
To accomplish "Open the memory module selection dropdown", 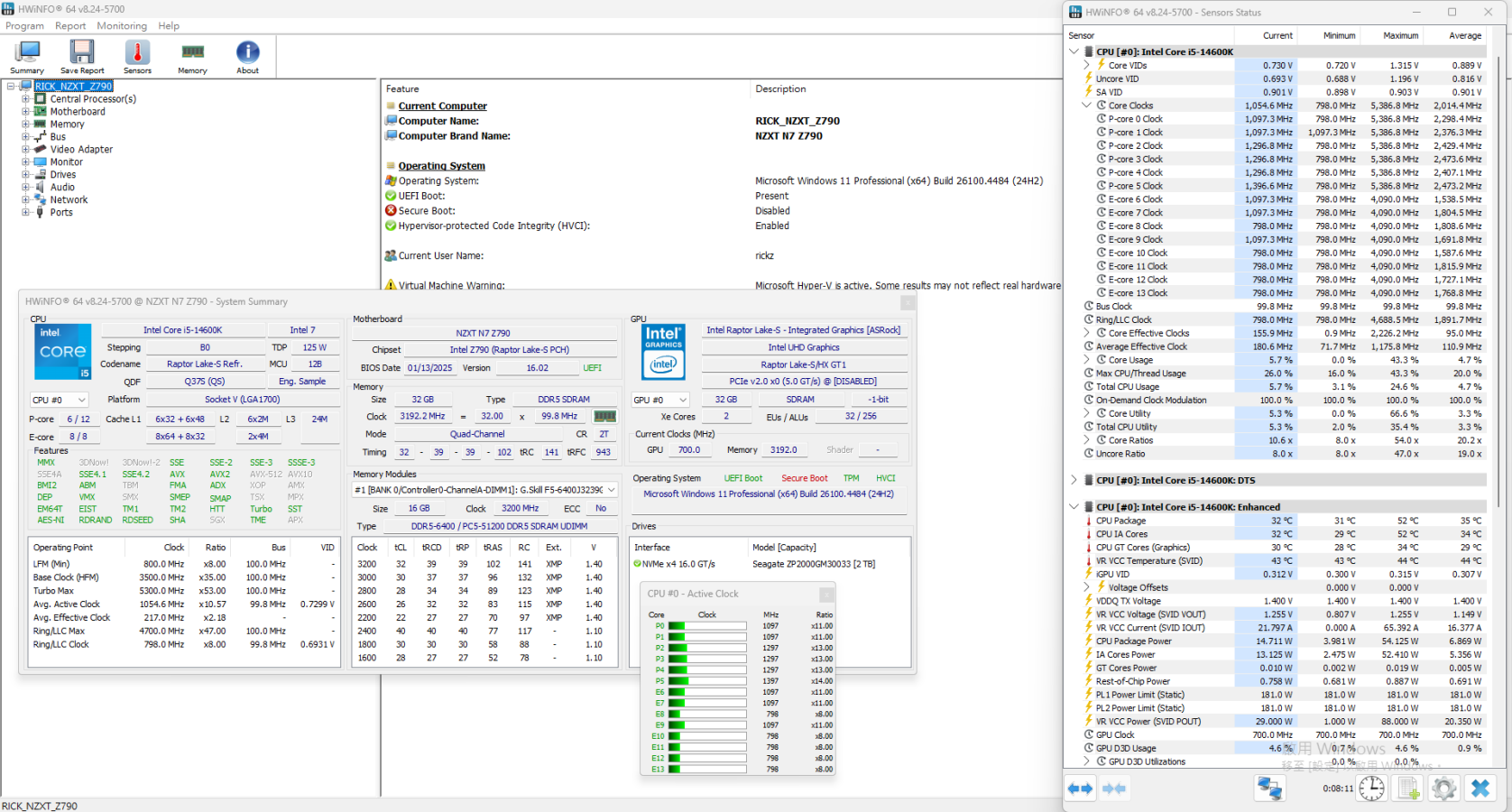I will tap(611, 490).
